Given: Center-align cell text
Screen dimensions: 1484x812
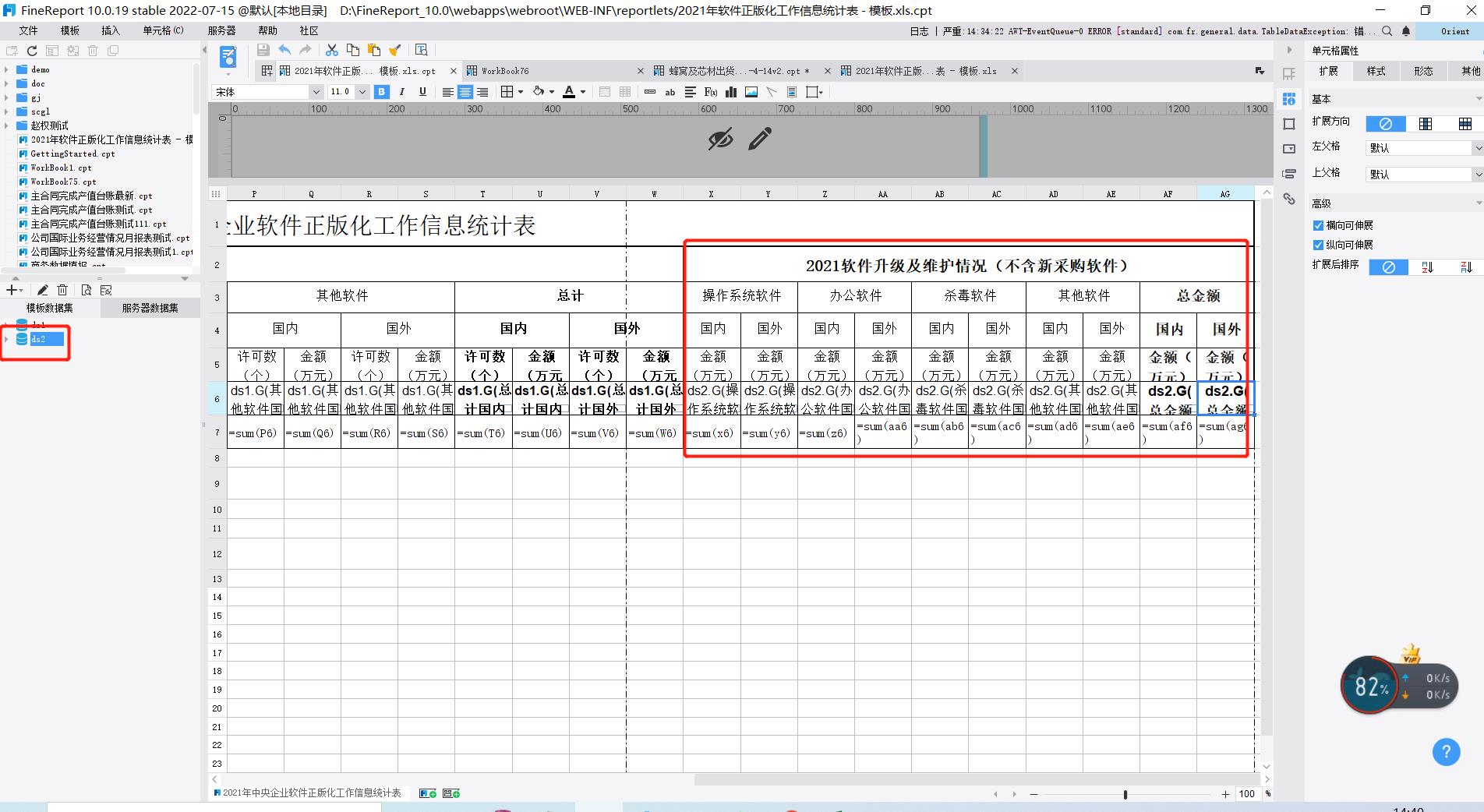Looking at the screenshot, I should point(465,92).
